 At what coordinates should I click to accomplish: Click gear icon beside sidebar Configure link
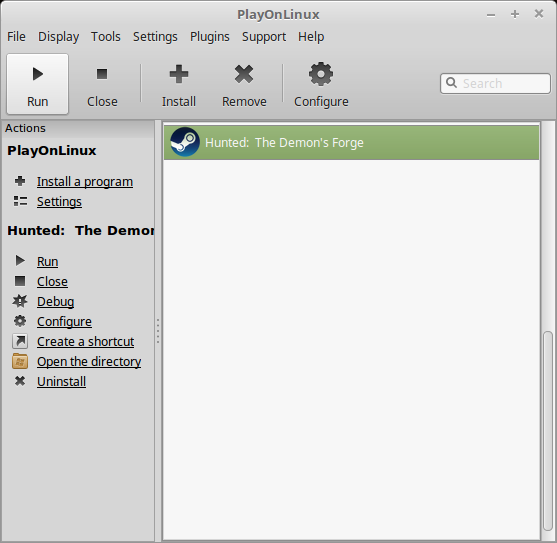(20, 321)
